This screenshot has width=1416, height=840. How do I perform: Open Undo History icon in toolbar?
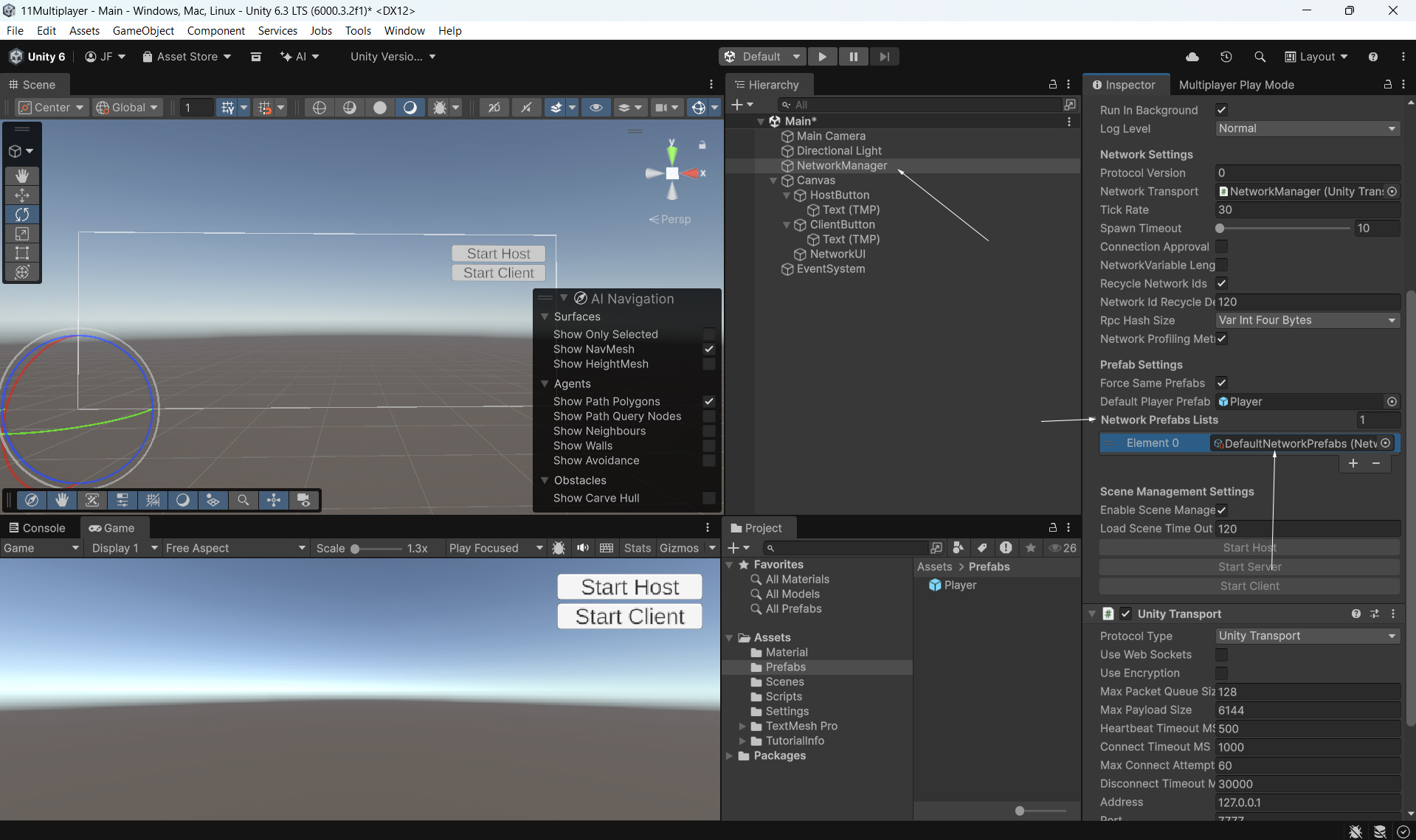pyautogui.click(x=1226, y=57)
